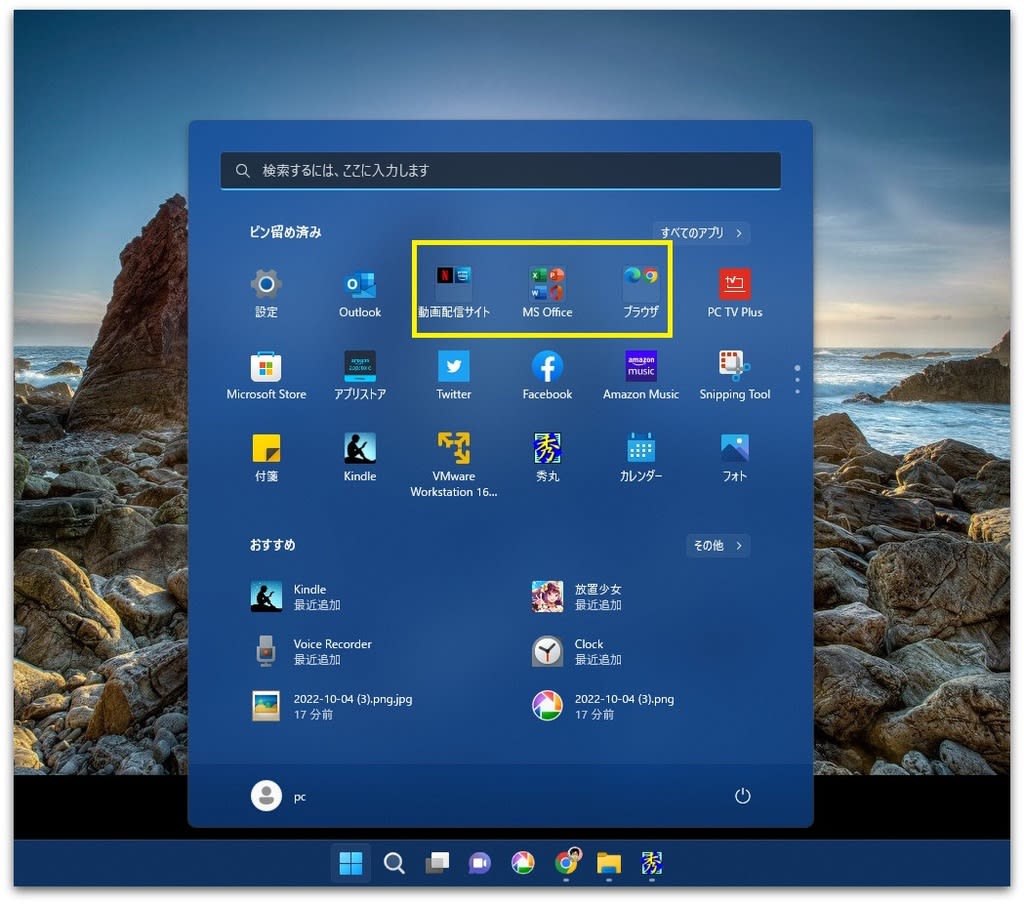Launch PC TV Plus
Viewport: 1024px width, 904px height.
pyautogui.click(x=735, y=293)
